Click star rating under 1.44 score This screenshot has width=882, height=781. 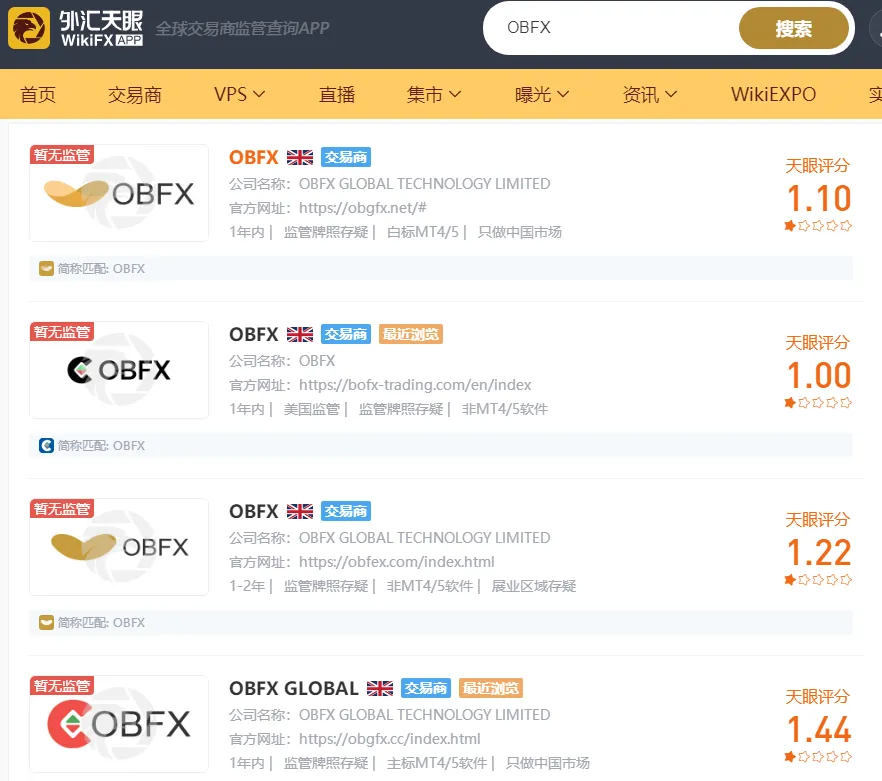(818, 757)
